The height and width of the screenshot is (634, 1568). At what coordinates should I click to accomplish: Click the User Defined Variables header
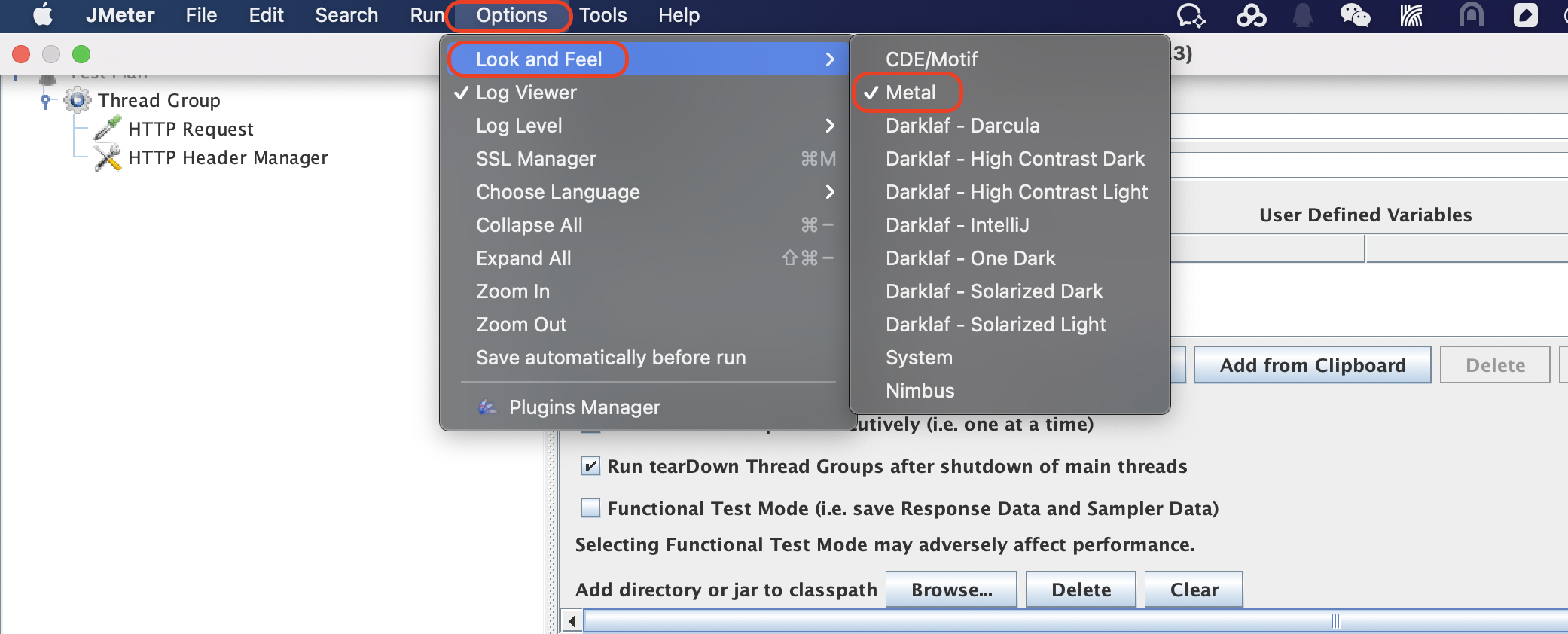pyautogui.click(x=1365, y=215)
